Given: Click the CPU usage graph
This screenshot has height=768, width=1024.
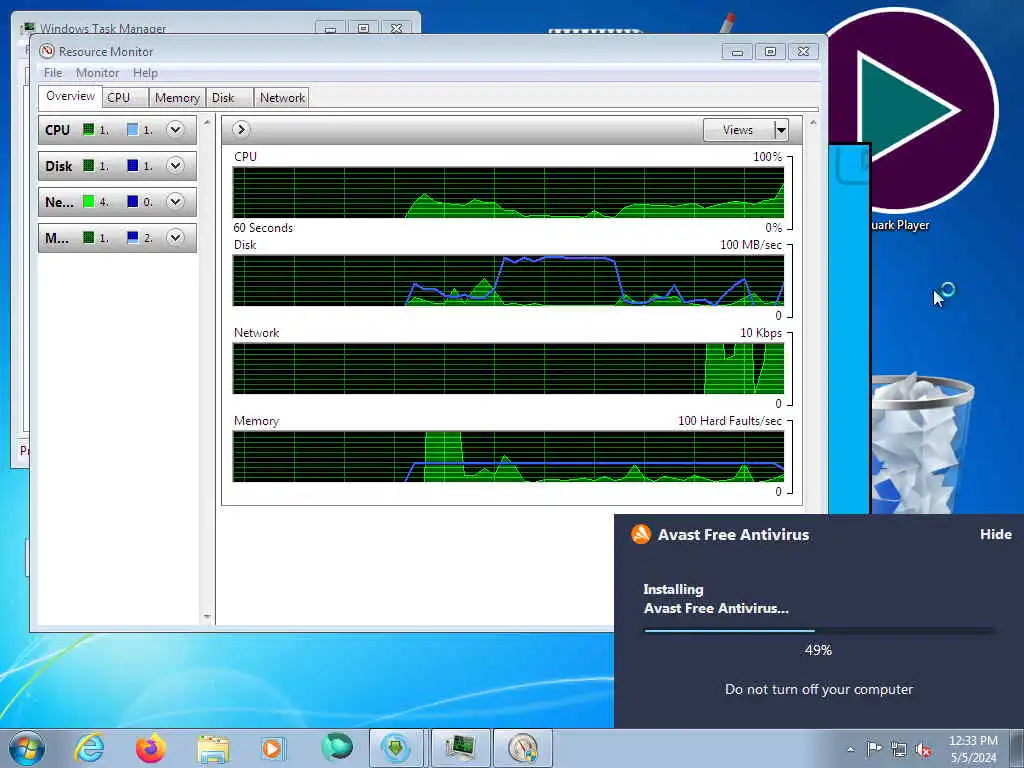Looking at the screenshot, I should 508,192.
